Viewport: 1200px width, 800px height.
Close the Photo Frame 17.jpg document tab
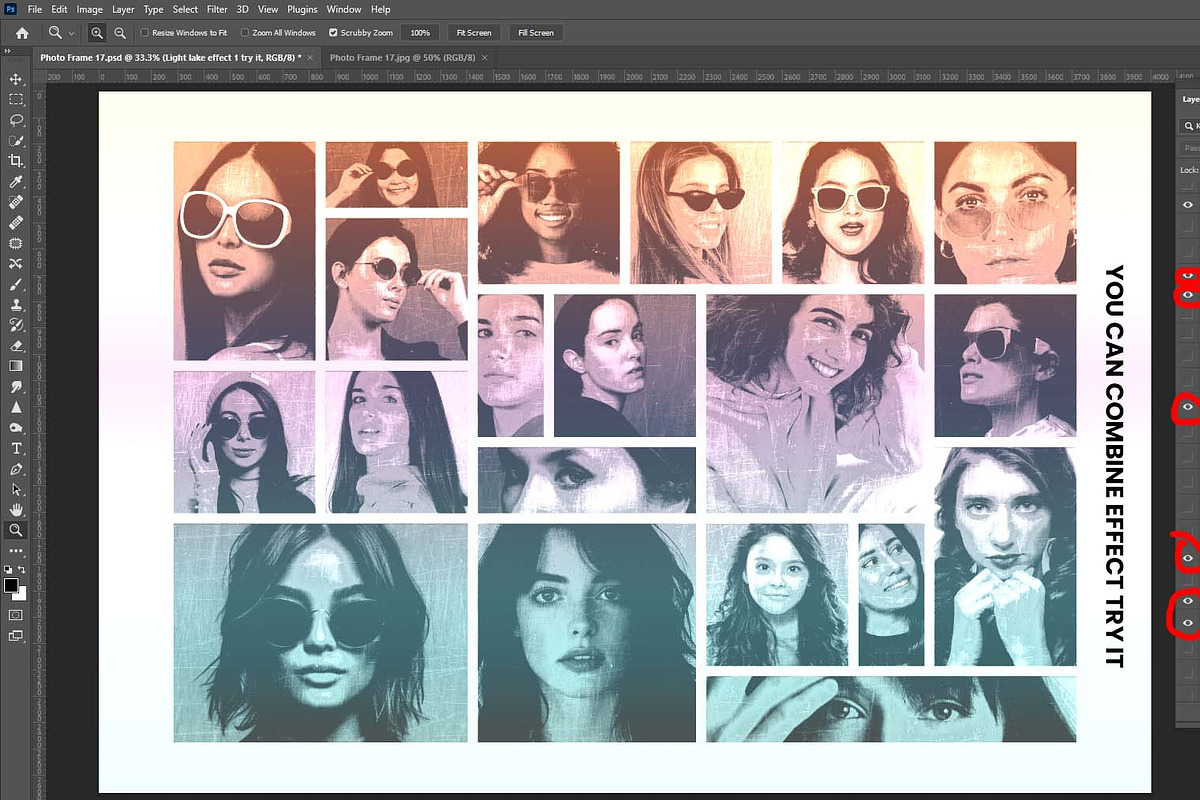(484, 58)
